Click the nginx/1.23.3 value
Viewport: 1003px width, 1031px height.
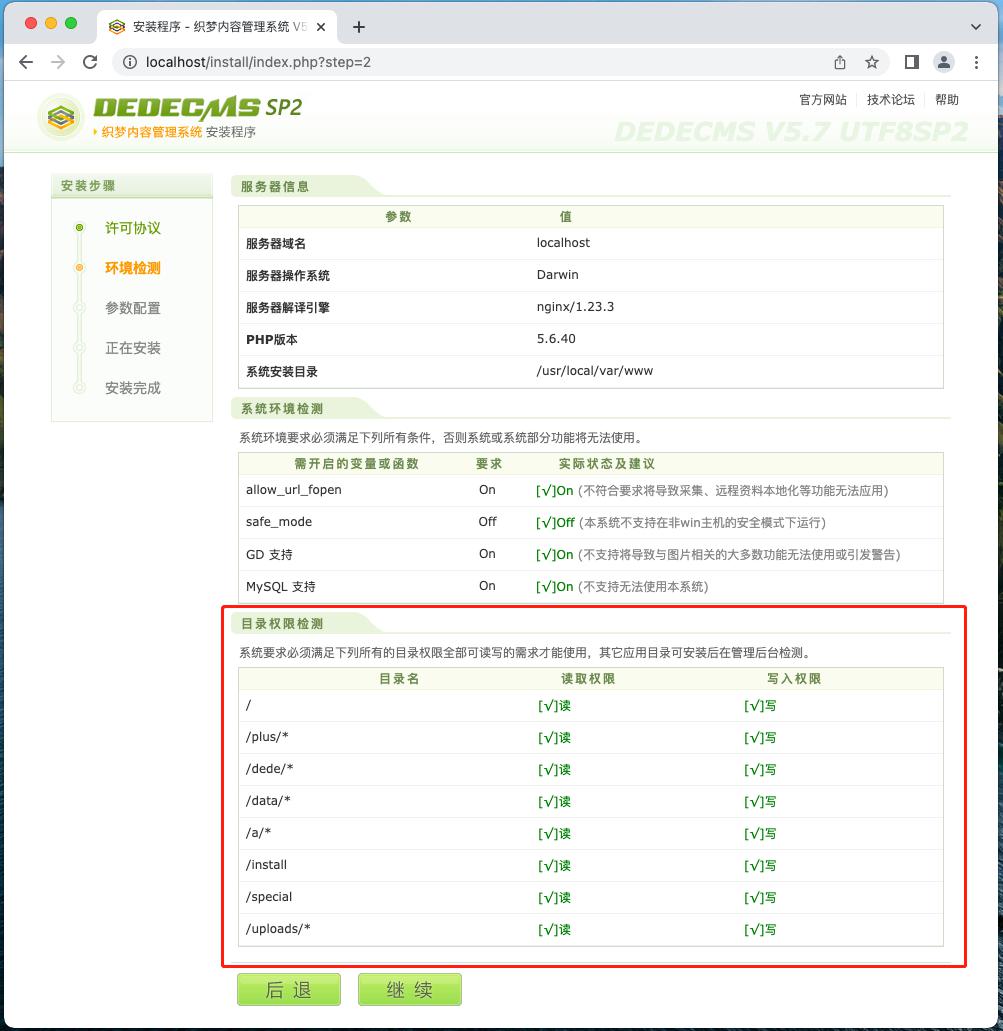click(575, 306)
